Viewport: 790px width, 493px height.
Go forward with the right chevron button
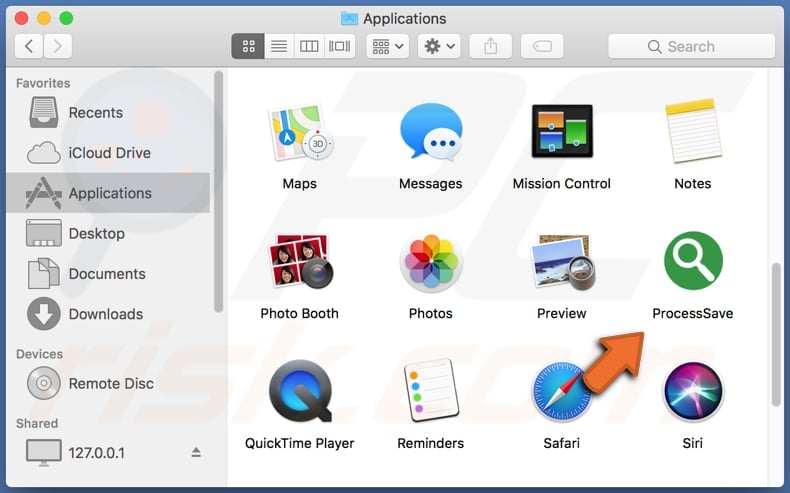pyautogui.click(x=57, y=46)
